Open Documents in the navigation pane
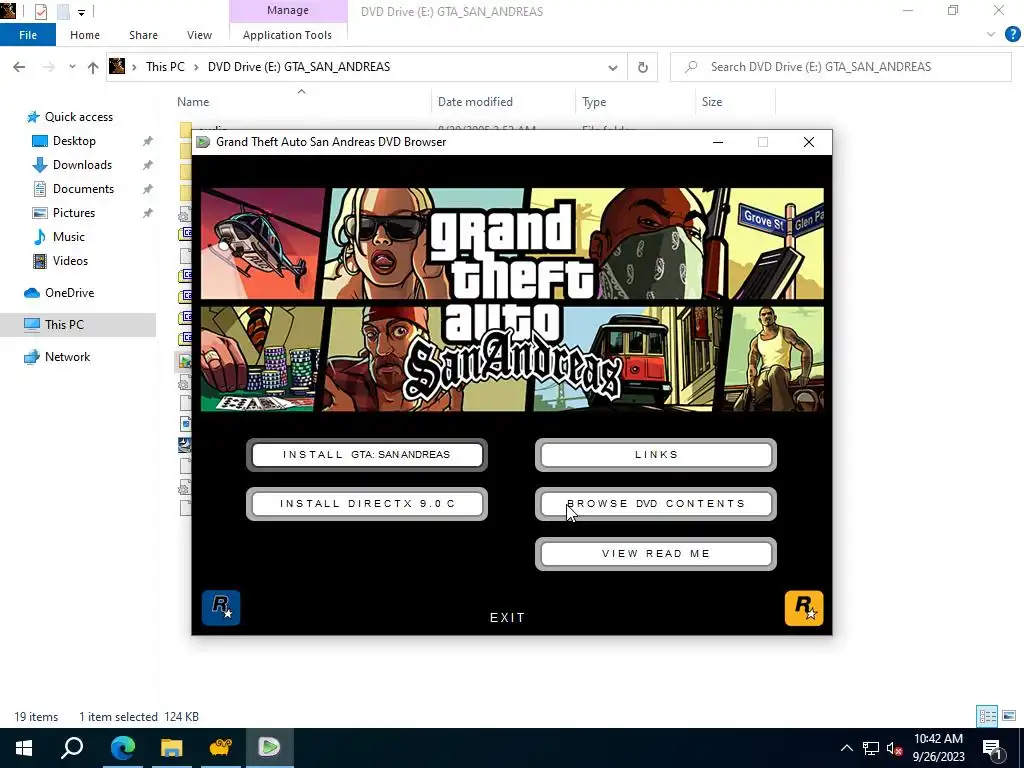Image resolution: width=1024 pixels, height=768 pixels. point(83,189)
